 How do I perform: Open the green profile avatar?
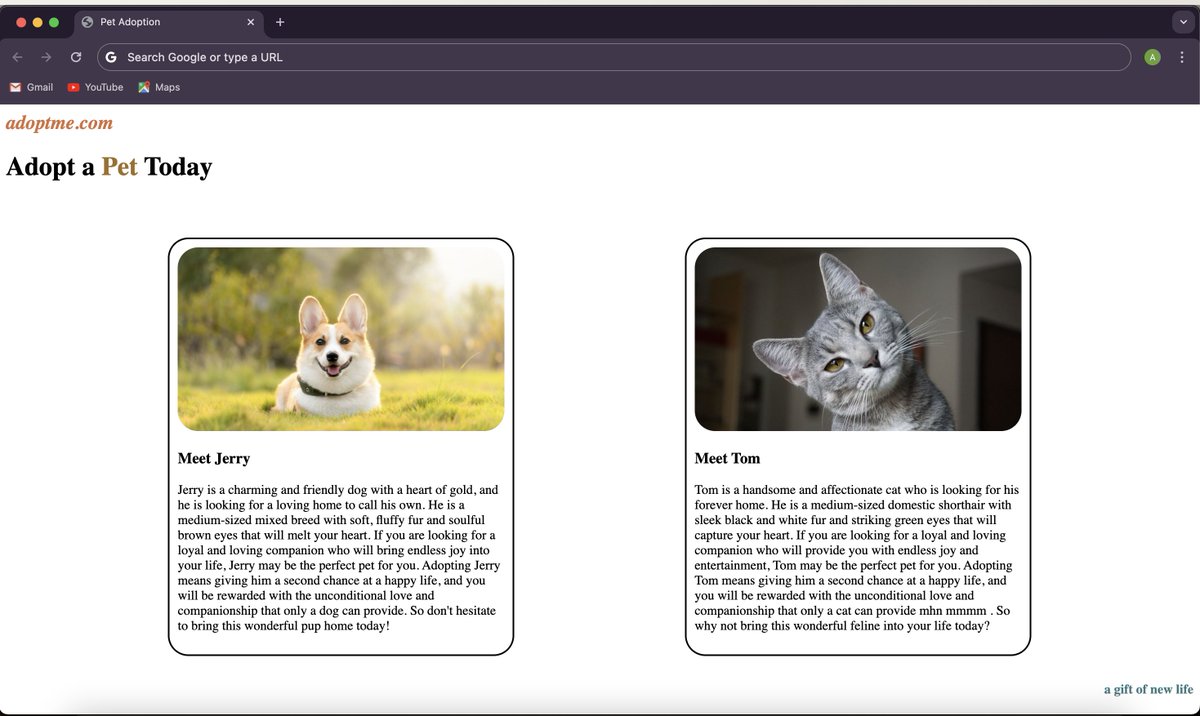(x=1152, y=57)
